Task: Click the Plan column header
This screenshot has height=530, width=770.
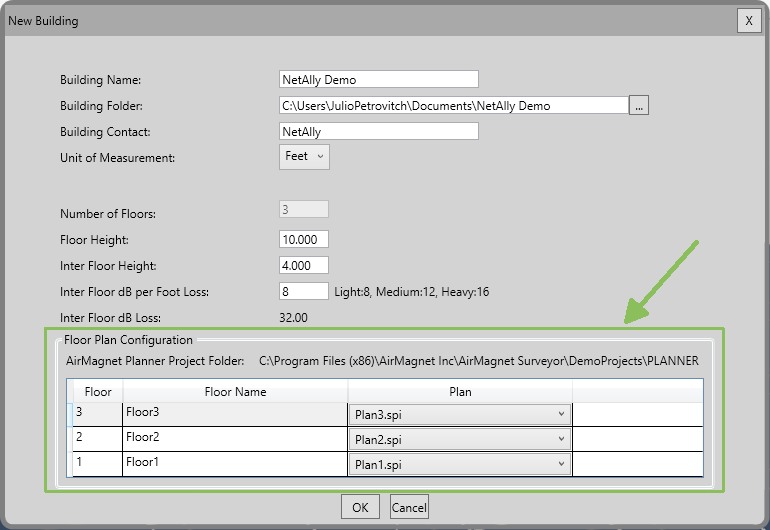Action: (x=460, y=391)
